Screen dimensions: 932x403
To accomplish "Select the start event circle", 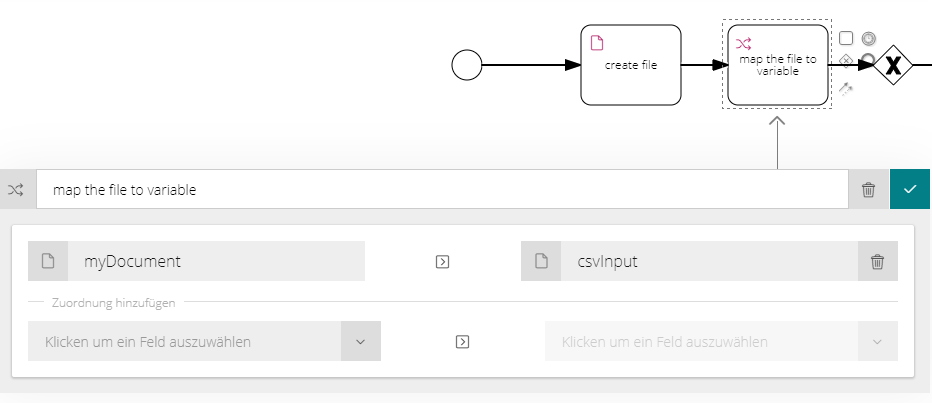I will (x=467, y=65).
